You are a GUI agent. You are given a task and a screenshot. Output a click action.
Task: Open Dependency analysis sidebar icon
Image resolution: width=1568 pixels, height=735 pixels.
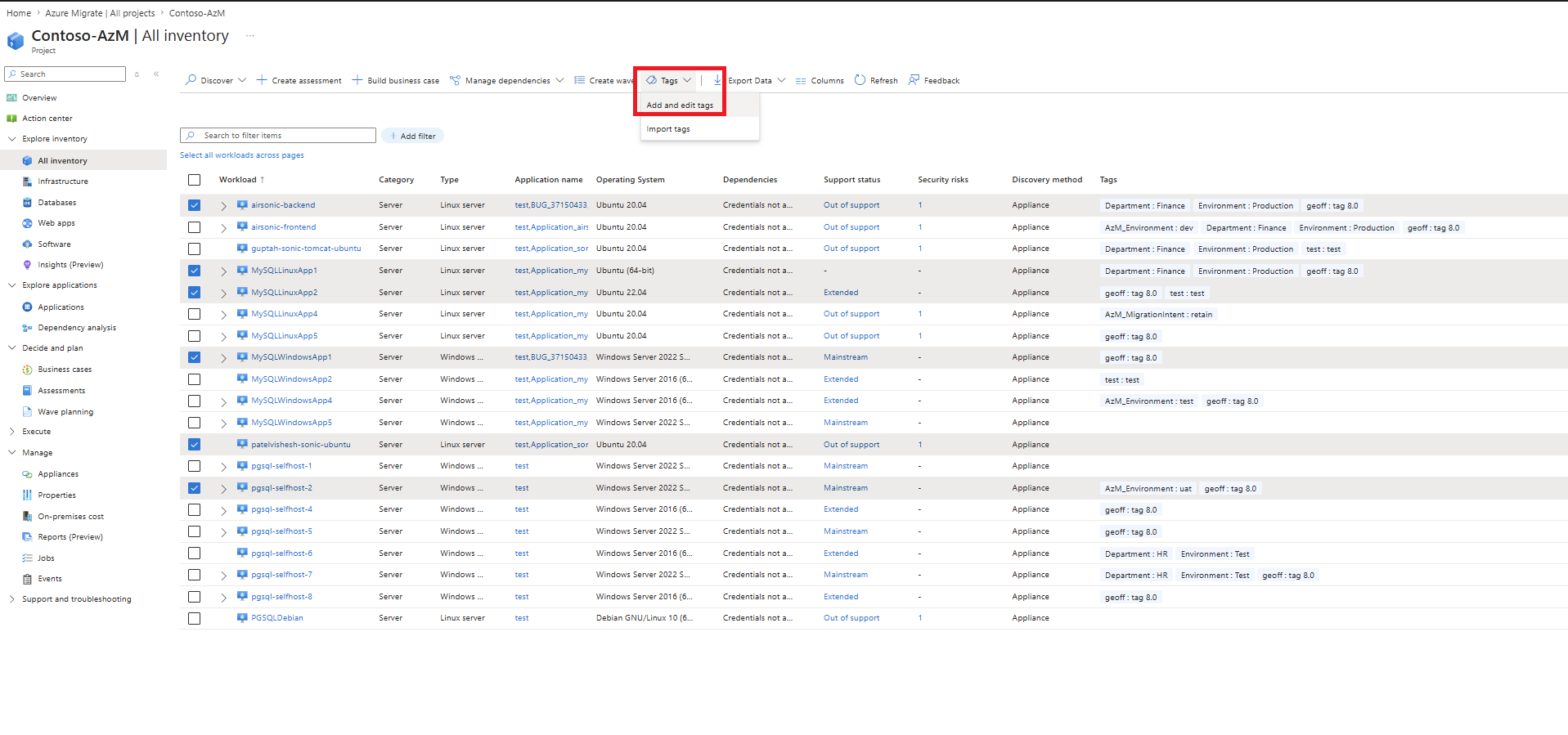[x=27, y=328]
